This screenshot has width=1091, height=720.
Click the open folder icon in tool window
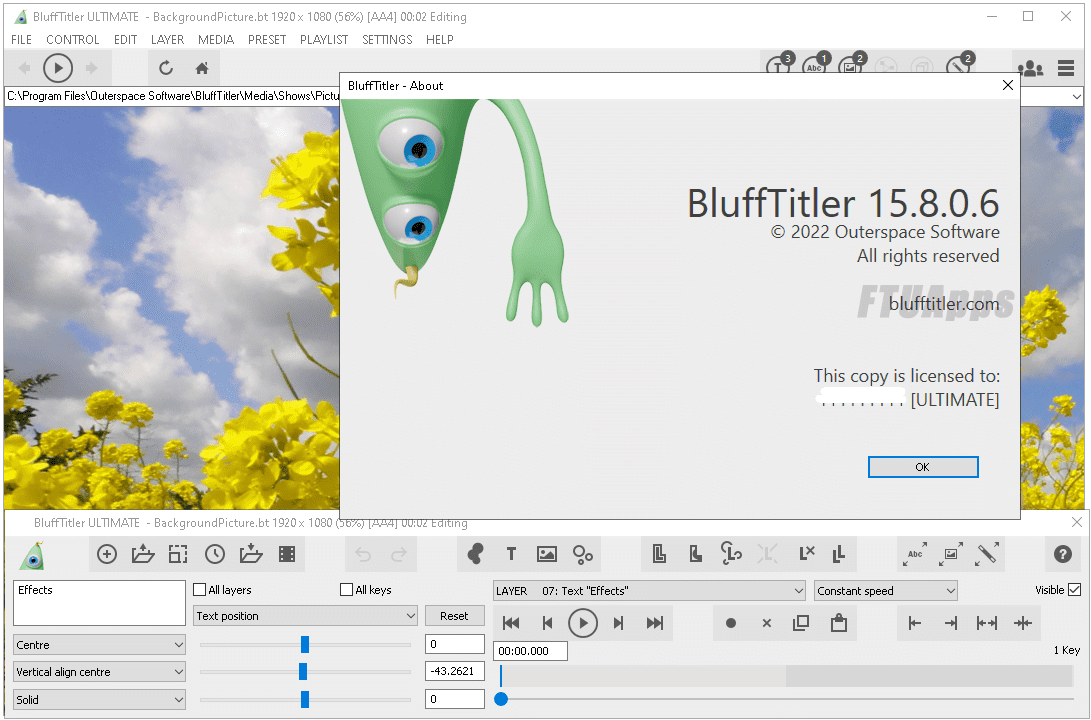click(x=143, y=554)
